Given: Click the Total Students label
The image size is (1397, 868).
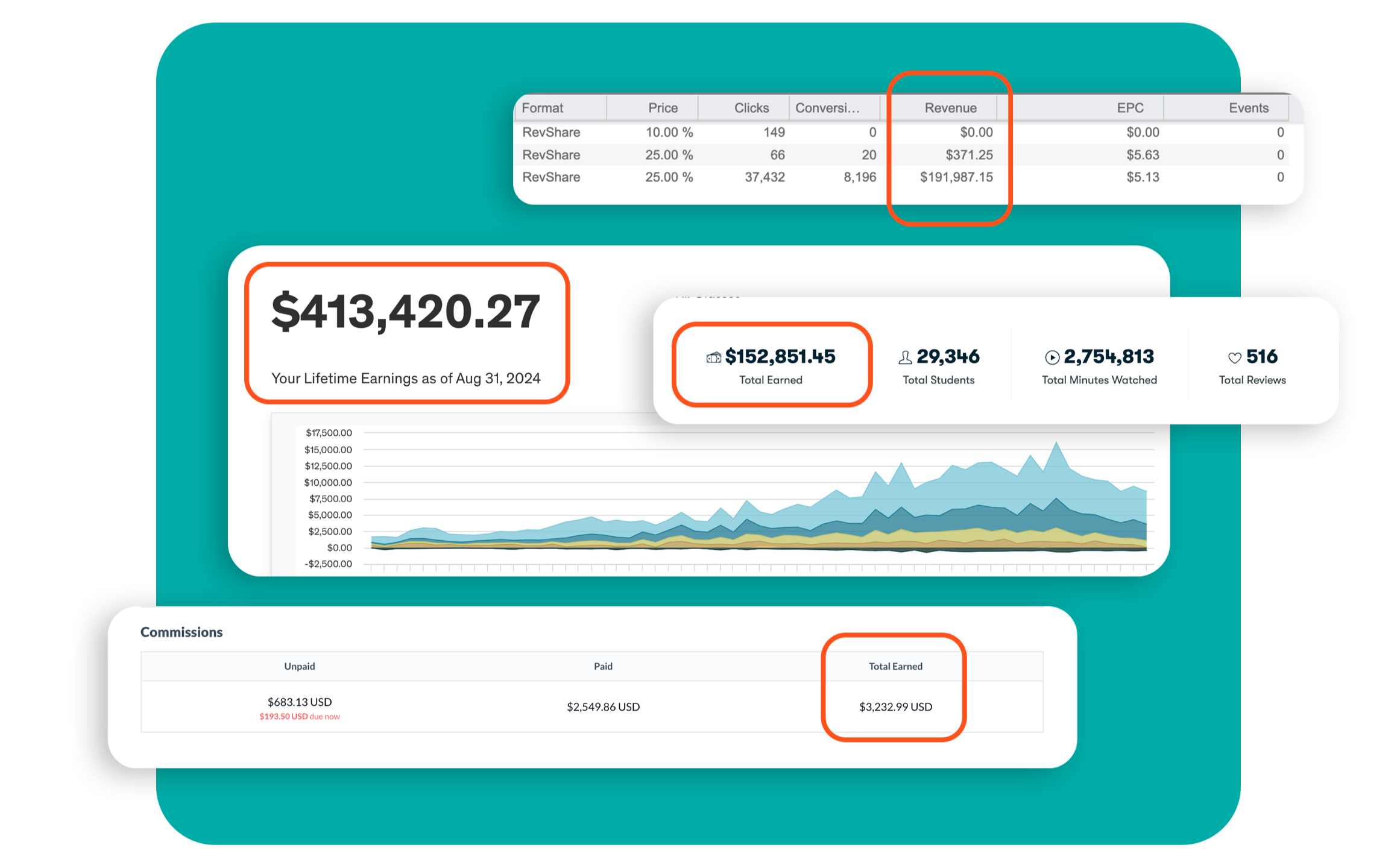Looking at the screenshot, I should (938, 380).
